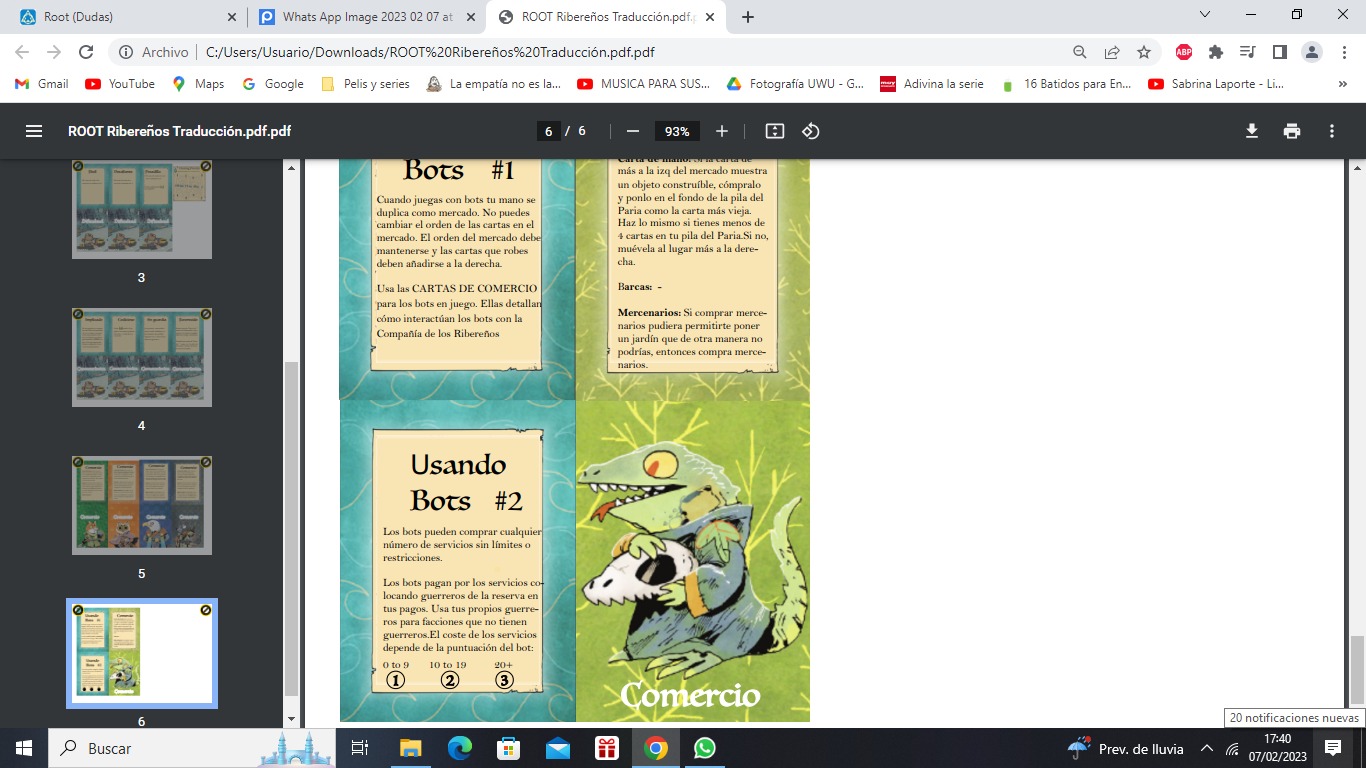Viewport: 1366px width, 768px height.
Task: Click the thumbnail panel scrollbar
Action: pyautogui.click(x=291, y=529)
